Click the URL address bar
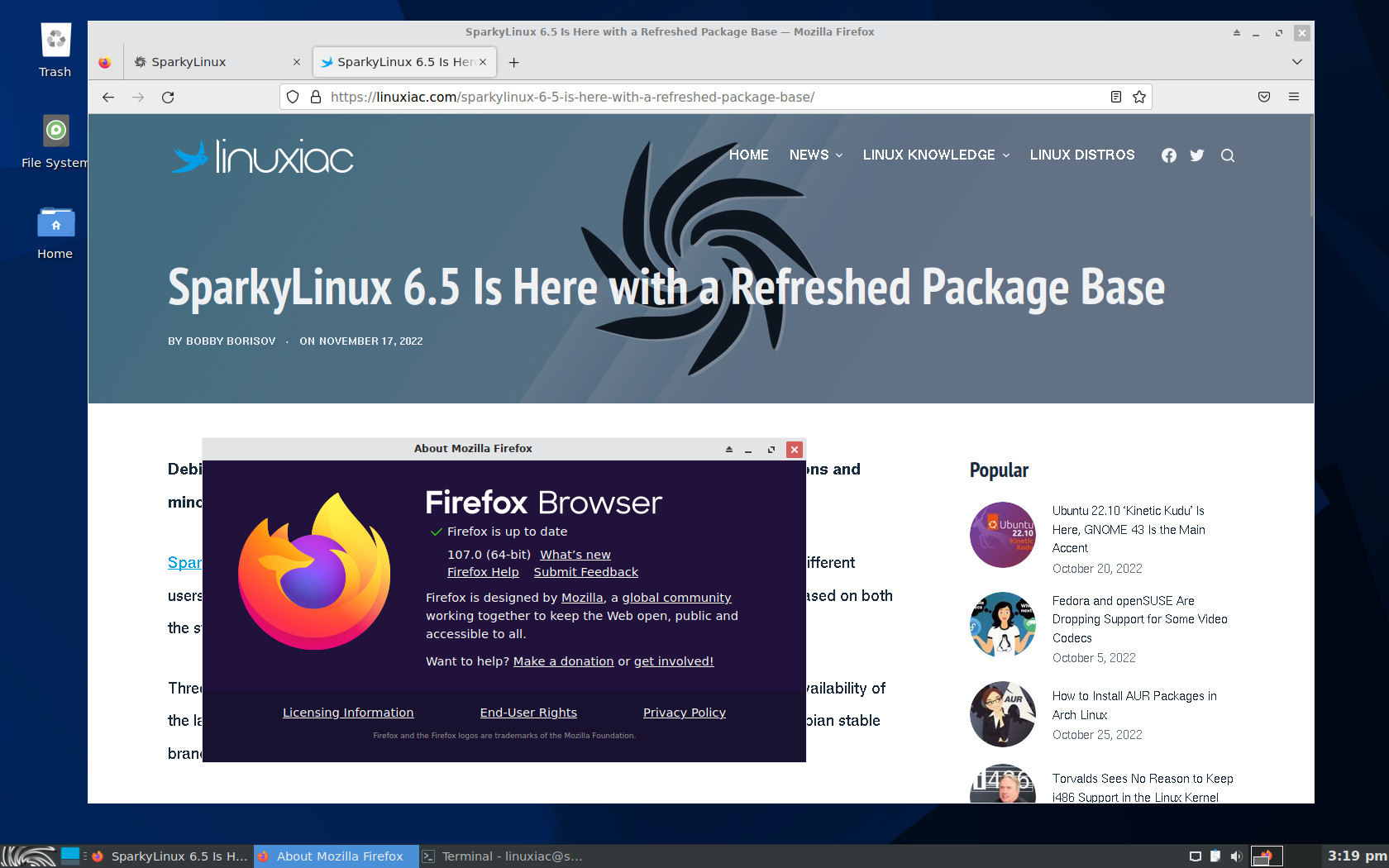 click(716, 98)
